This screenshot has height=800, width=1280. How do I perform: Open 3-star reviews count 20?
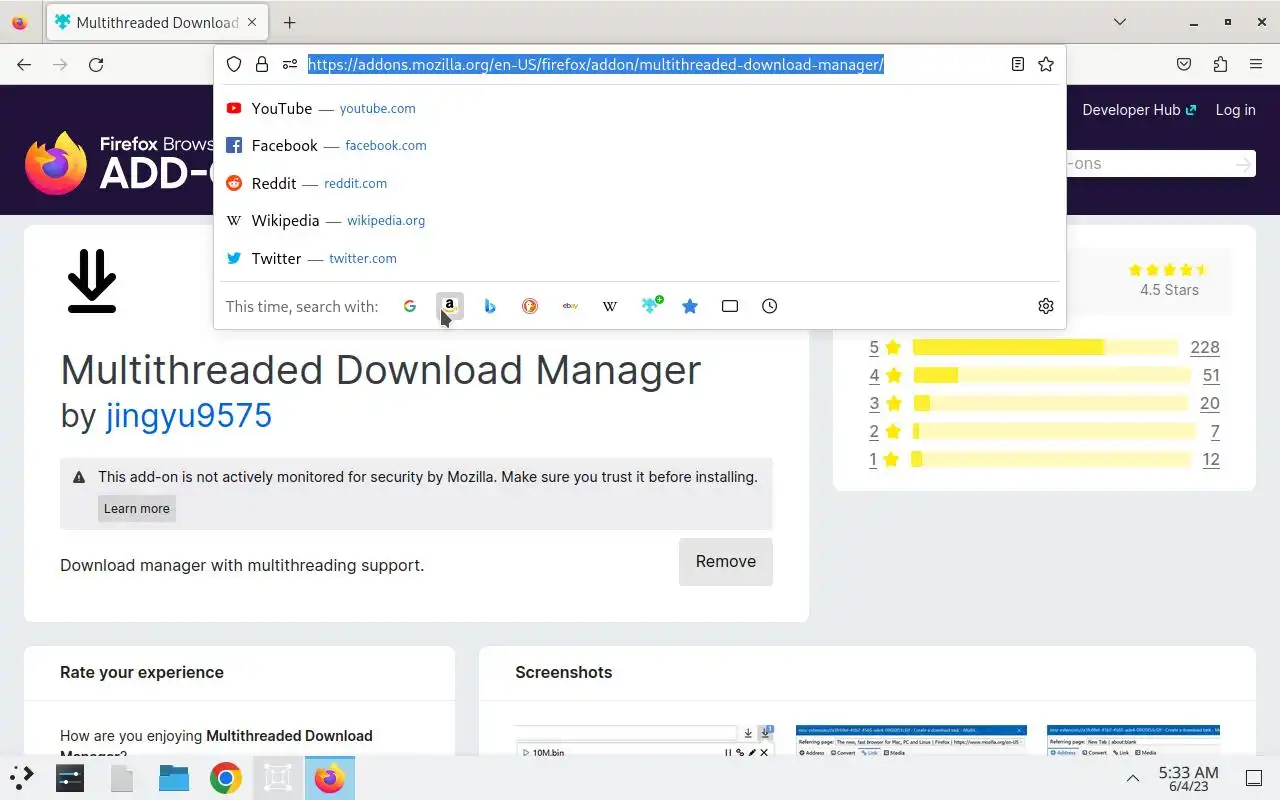click(x=1210, y=403)
